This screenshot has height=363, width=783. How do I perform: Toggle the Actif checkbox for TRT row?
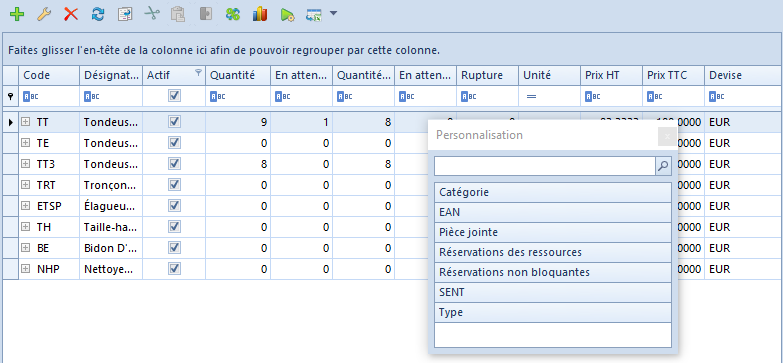click(x=174, y=185)
